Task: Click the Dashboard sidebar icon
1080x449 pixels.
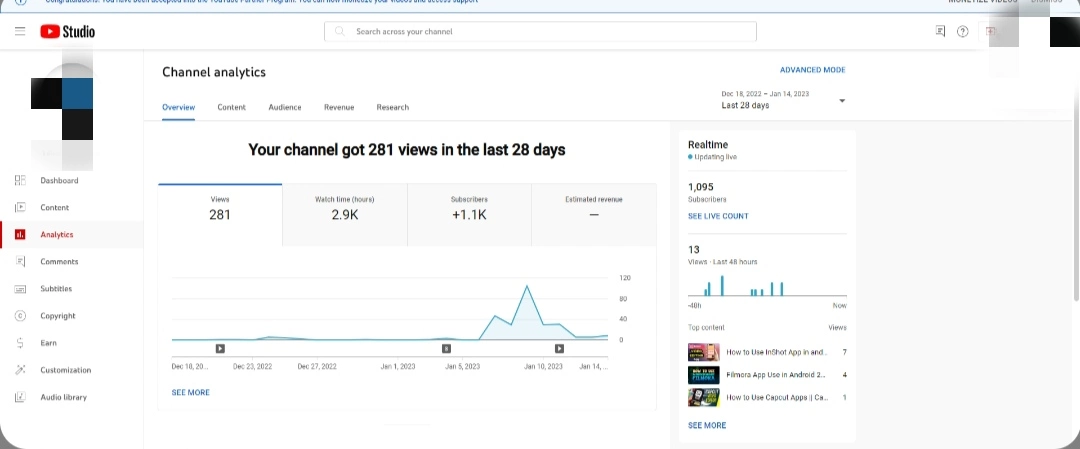Action: [x=20, y=180]
